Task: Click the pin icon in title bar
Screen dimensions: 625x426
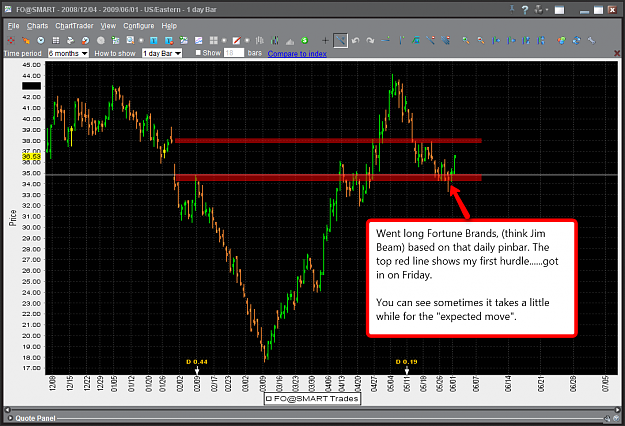Action: click(512, 10)
